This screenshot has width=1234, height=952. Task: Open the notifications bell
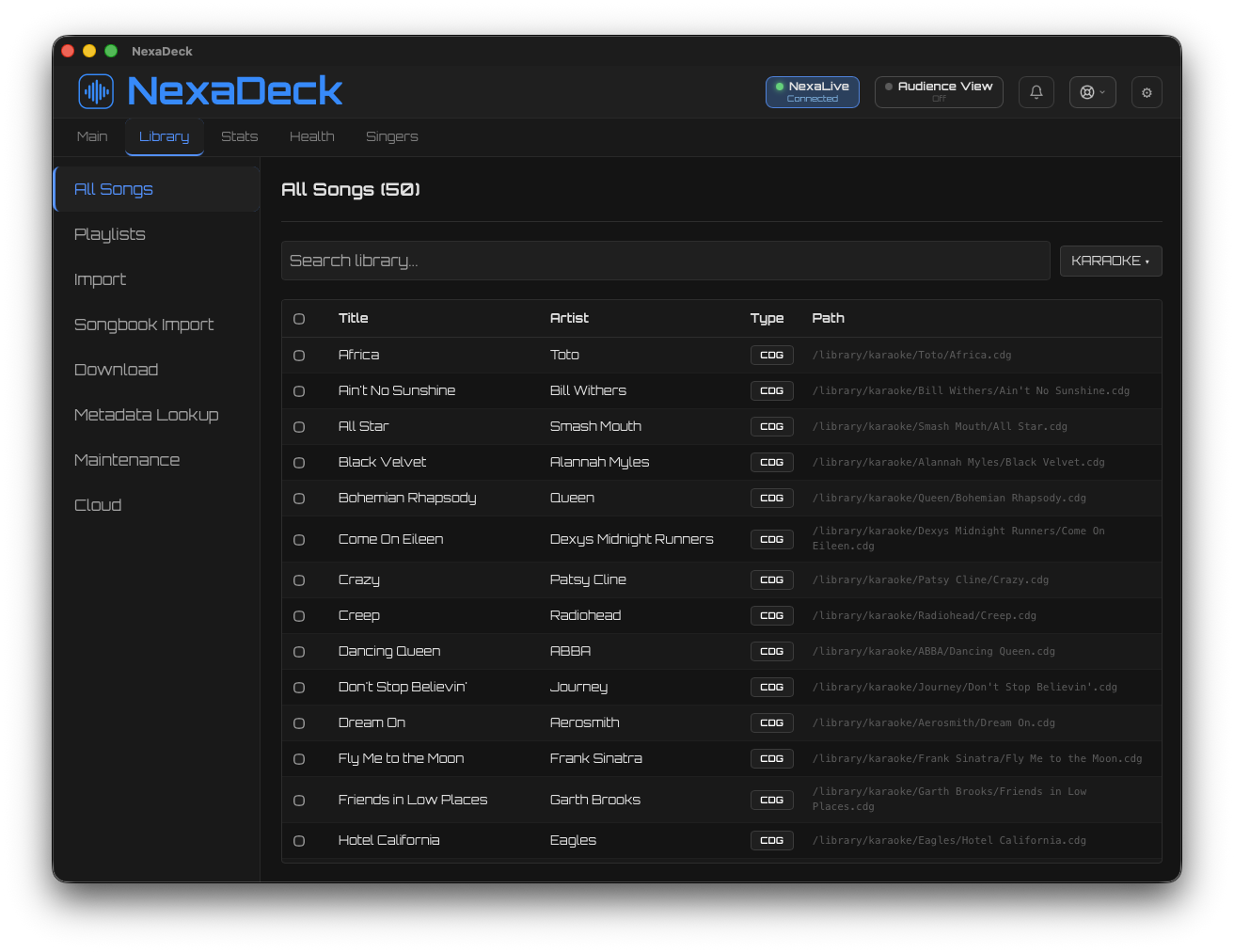pos(1036,92)
